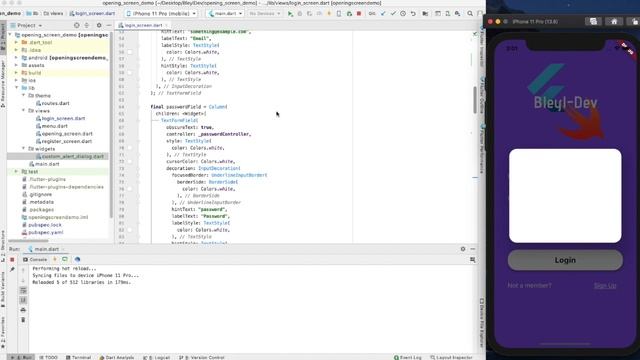640x360 pixels.
Task: Print console output with printer icon
Action: tap(23, 310)
